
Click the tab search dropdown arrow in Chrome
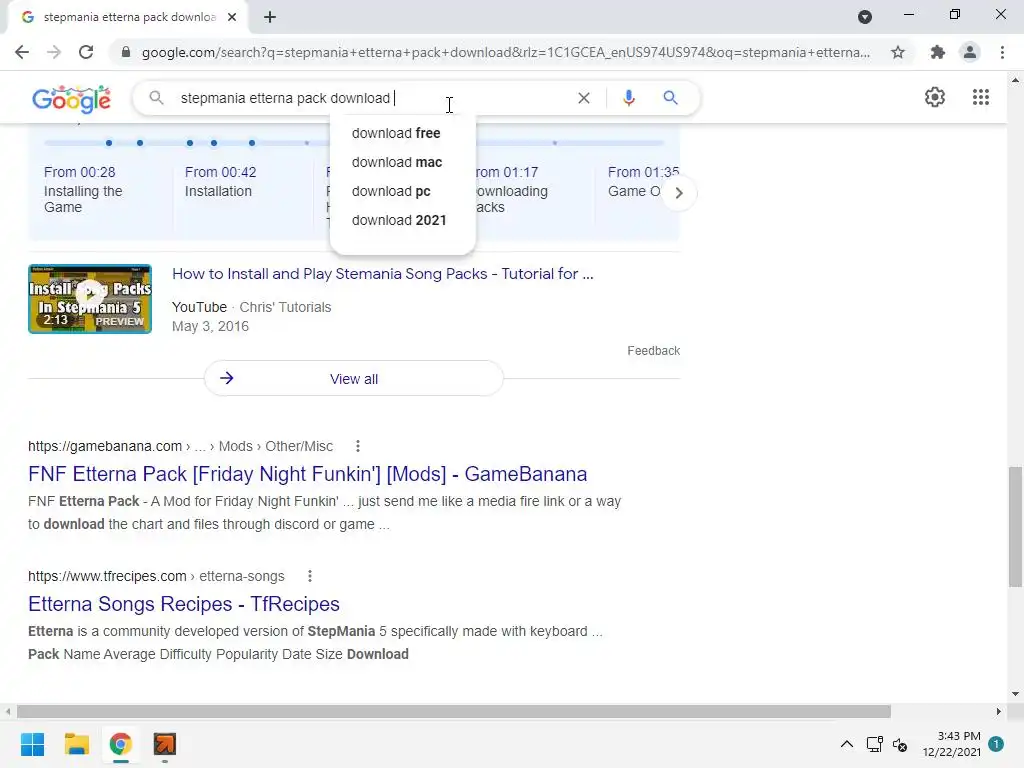[865, 17]
